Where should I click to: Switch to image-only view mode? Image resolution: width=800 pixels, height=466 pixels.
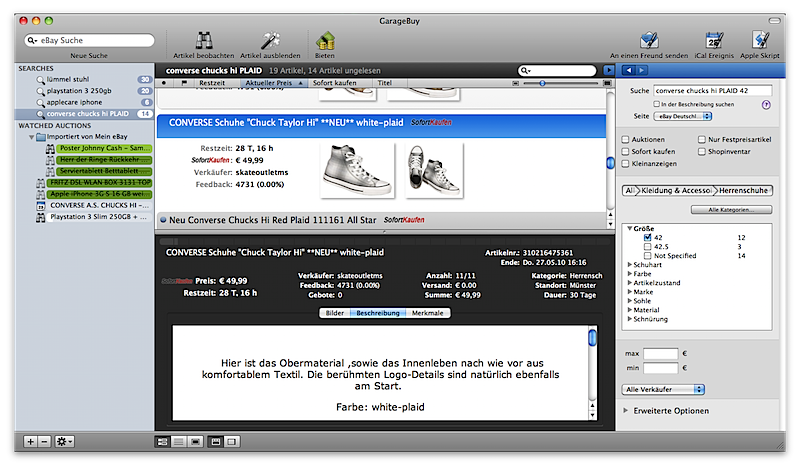(195, 442)
